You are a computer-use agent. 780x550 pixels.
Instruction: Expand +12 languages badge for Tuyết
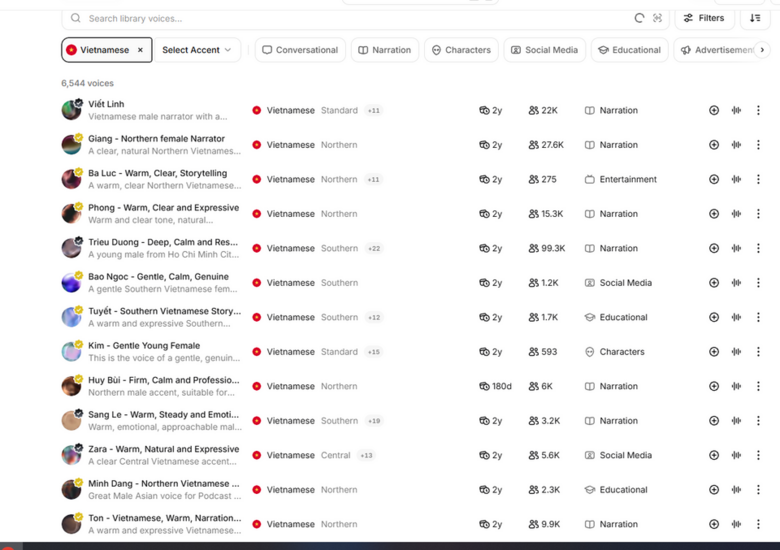pos(374,317)
